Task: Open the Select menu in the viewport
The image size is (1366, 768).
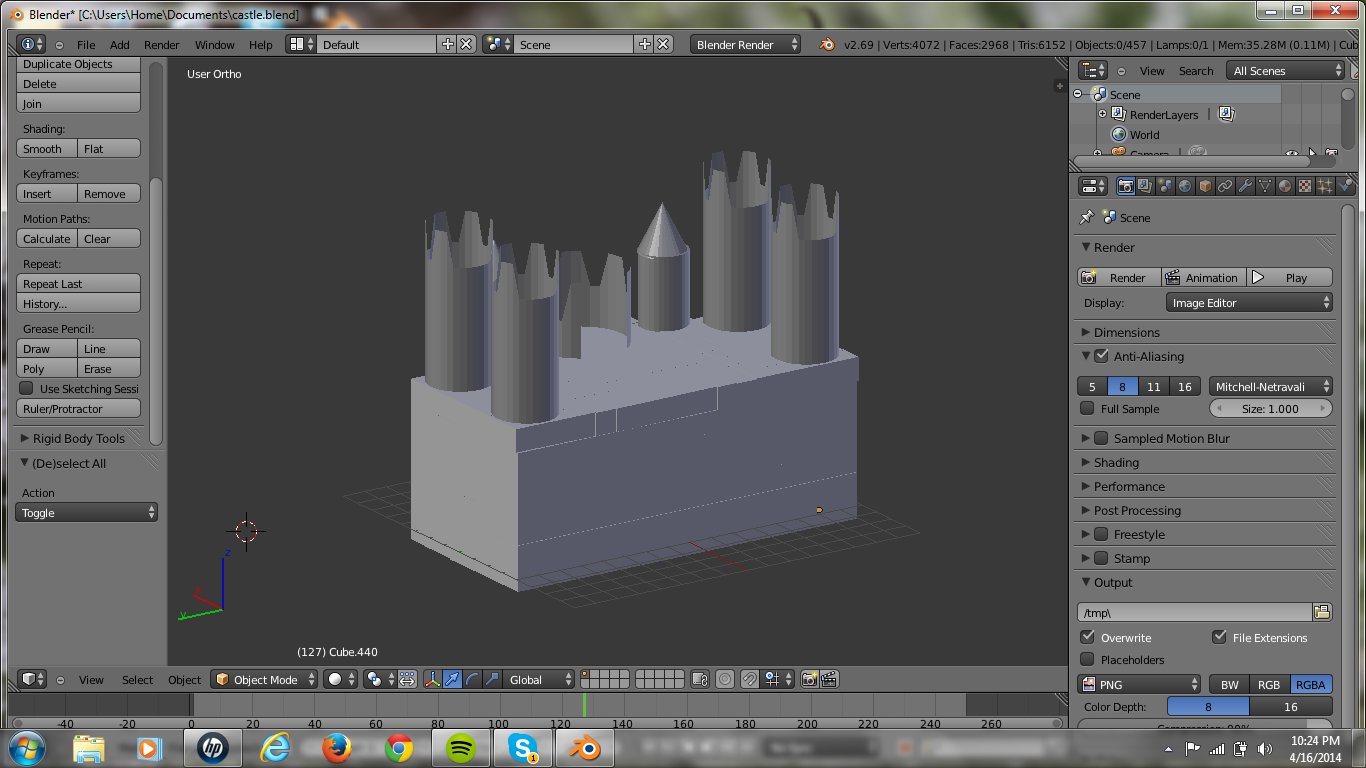Action: coord(137,679)
